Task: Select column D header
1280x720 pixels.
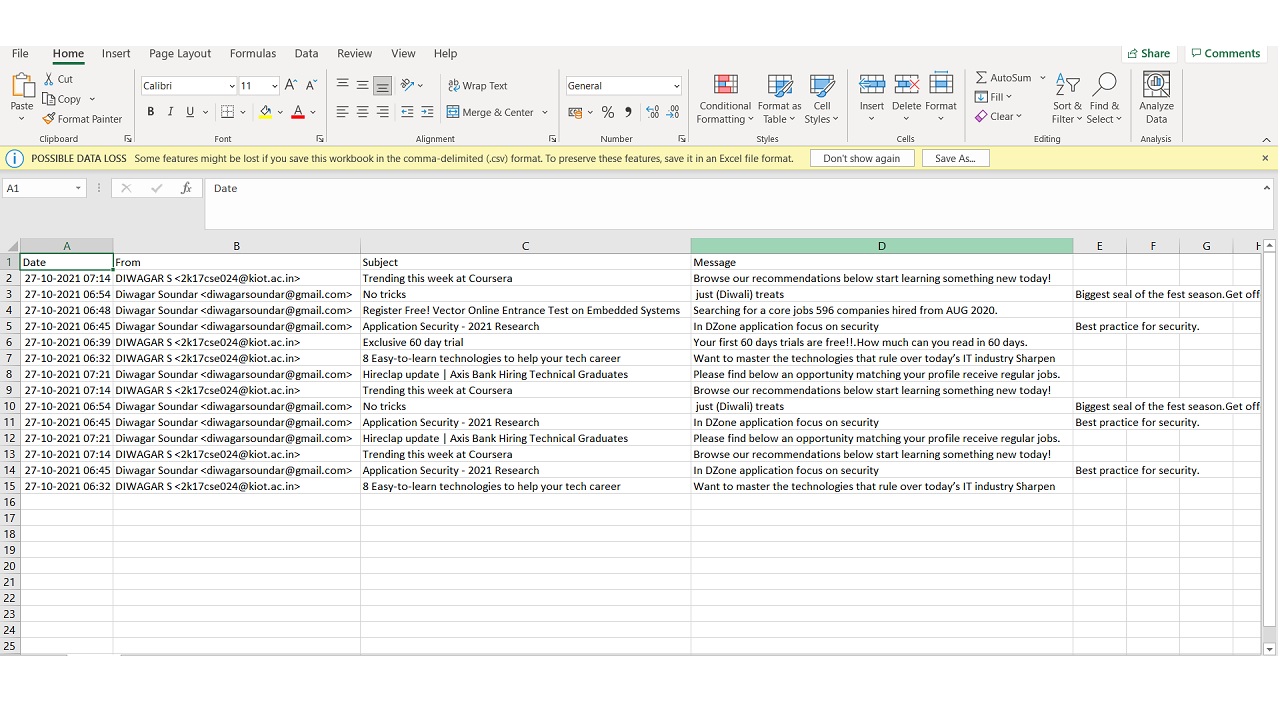Action: click(x=881, y=246)
